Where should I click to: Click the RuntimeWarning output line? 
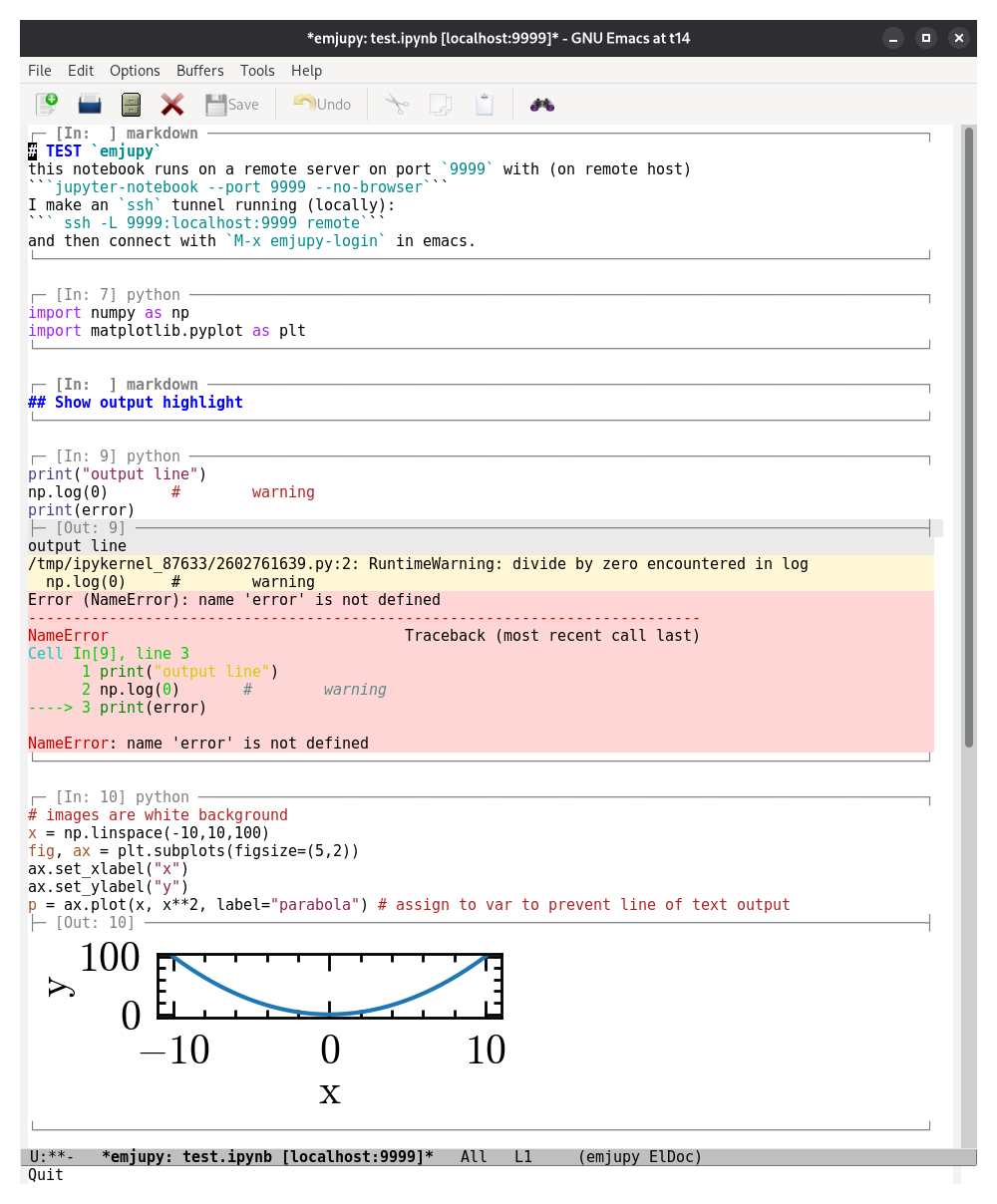[419, 564]
